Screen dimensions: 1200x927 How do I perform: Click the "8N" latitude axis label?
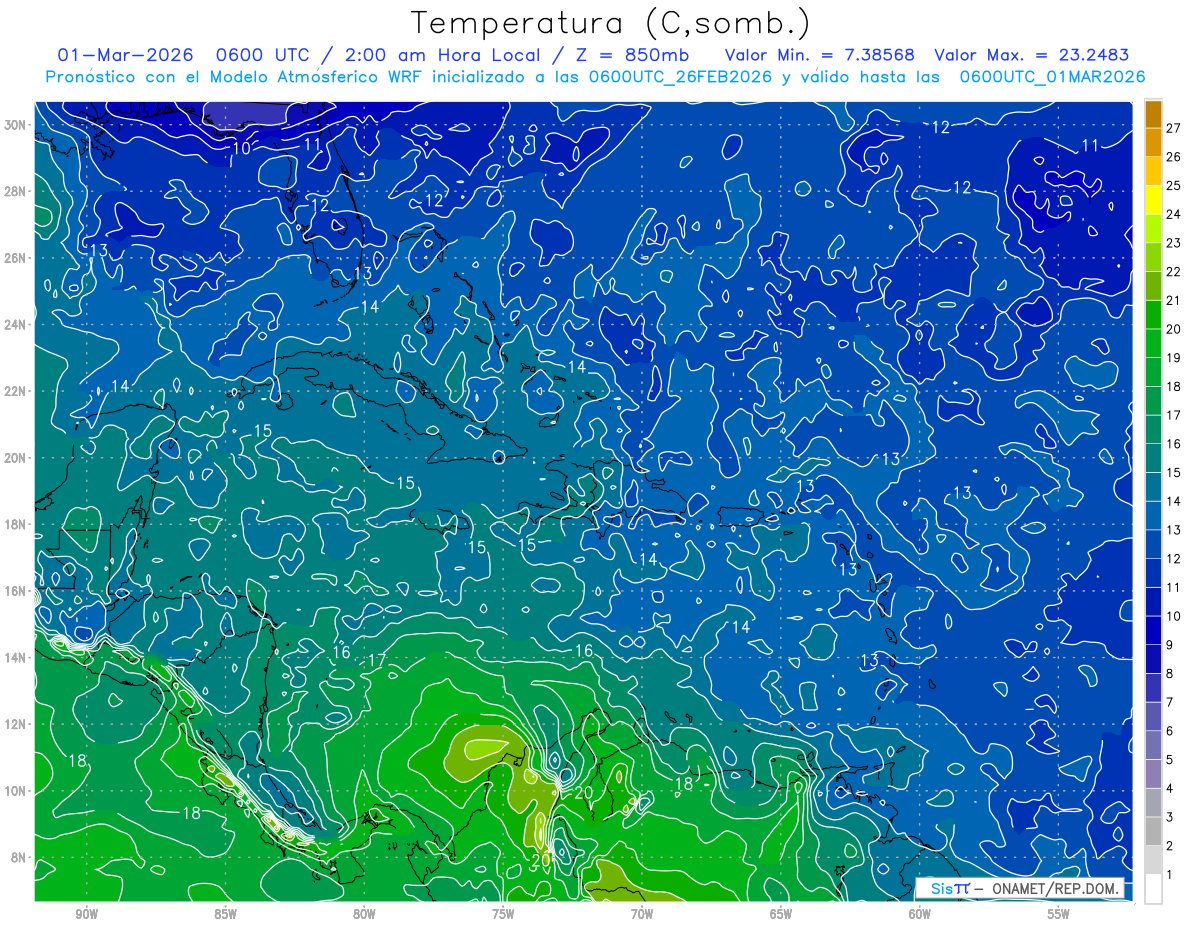pos(18,858)
